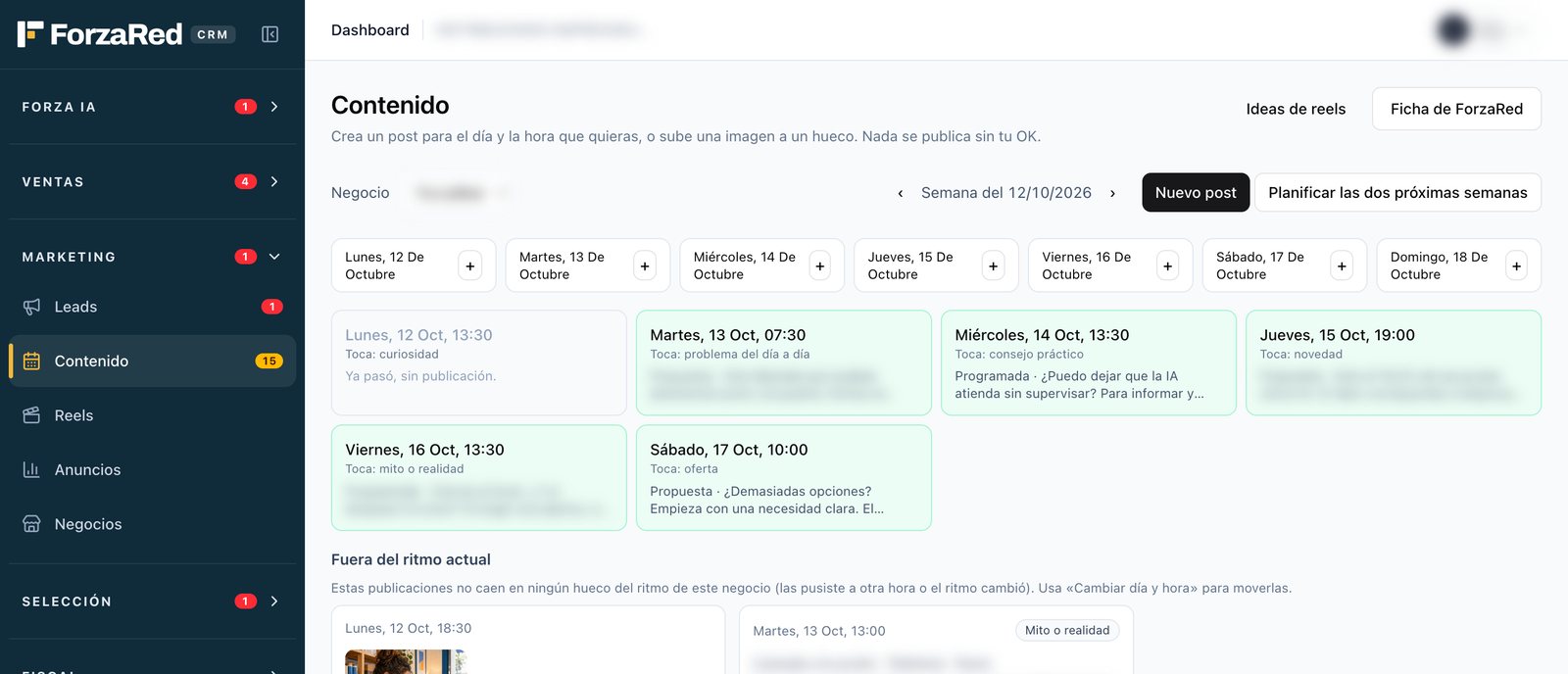Open the Martes, 13 Oct, 07:30 card
The image size is (1568, 674).
click(x=784, y=362)
